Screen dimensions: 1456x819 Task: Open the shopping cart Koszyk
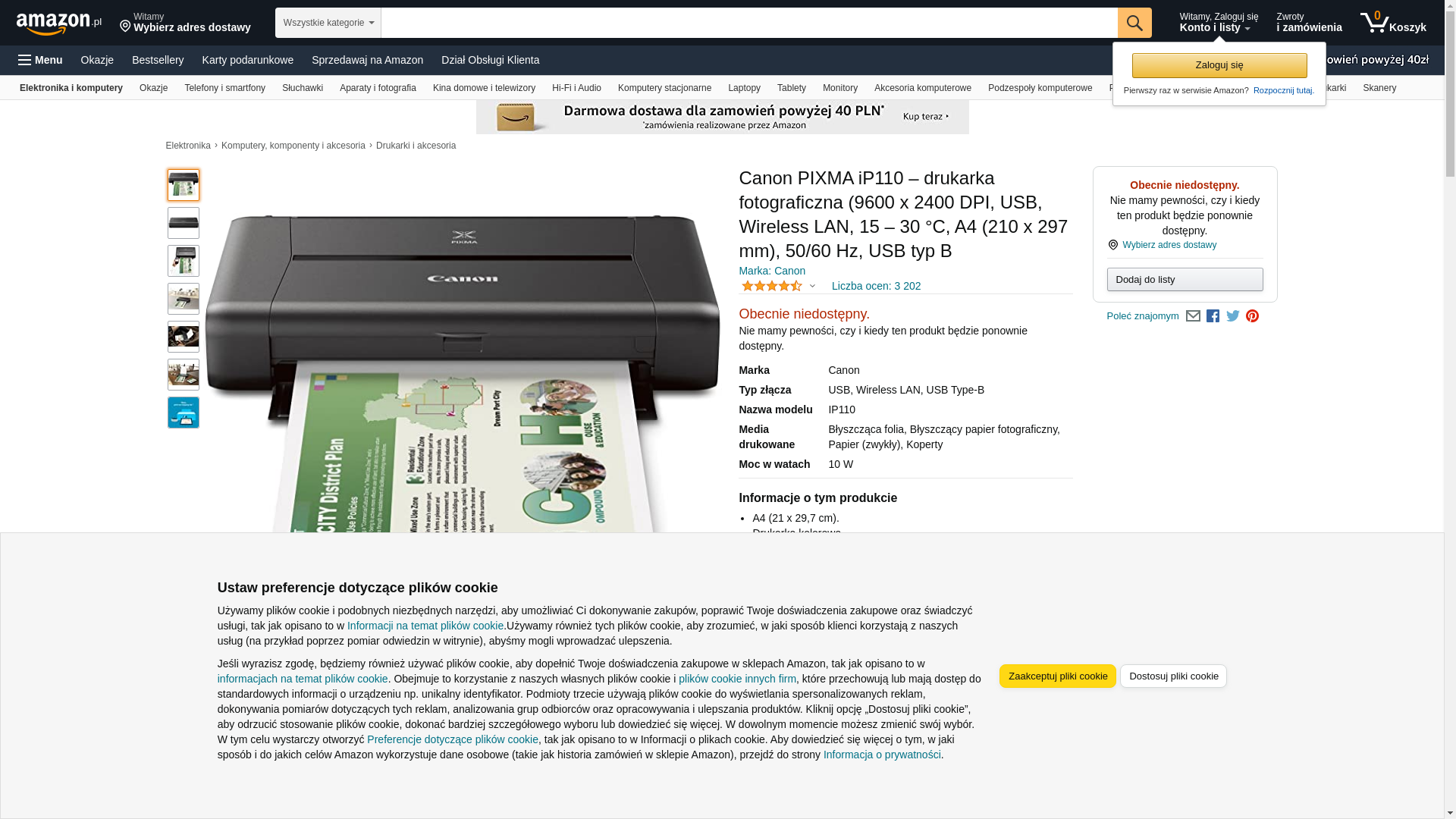[x=1393, y=23]
